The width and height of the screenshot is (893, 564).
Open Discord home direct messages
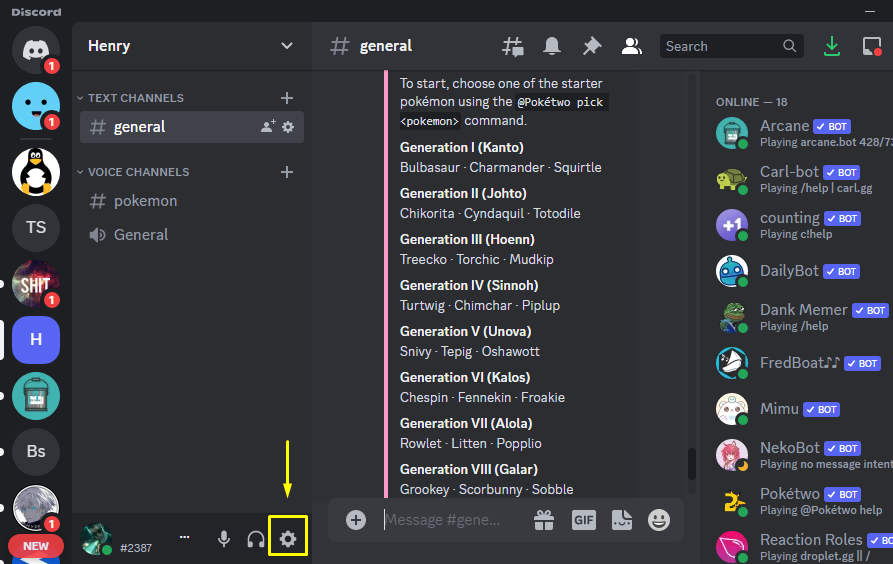[36, 51]
